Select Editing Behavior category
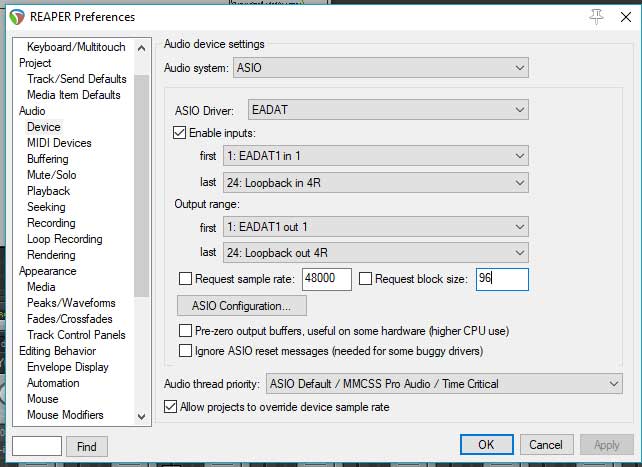The image size is (642, 467). (57, 350)
